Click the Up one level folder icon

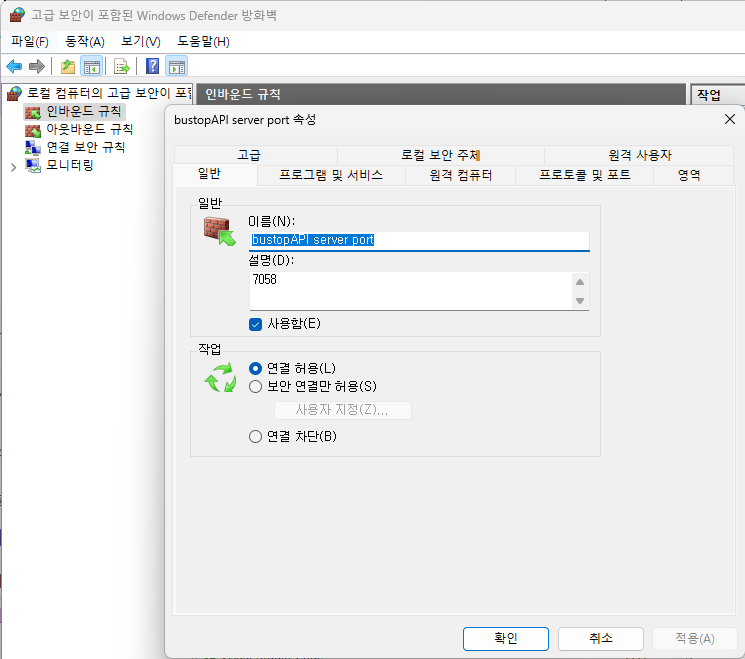coord(68,67)
